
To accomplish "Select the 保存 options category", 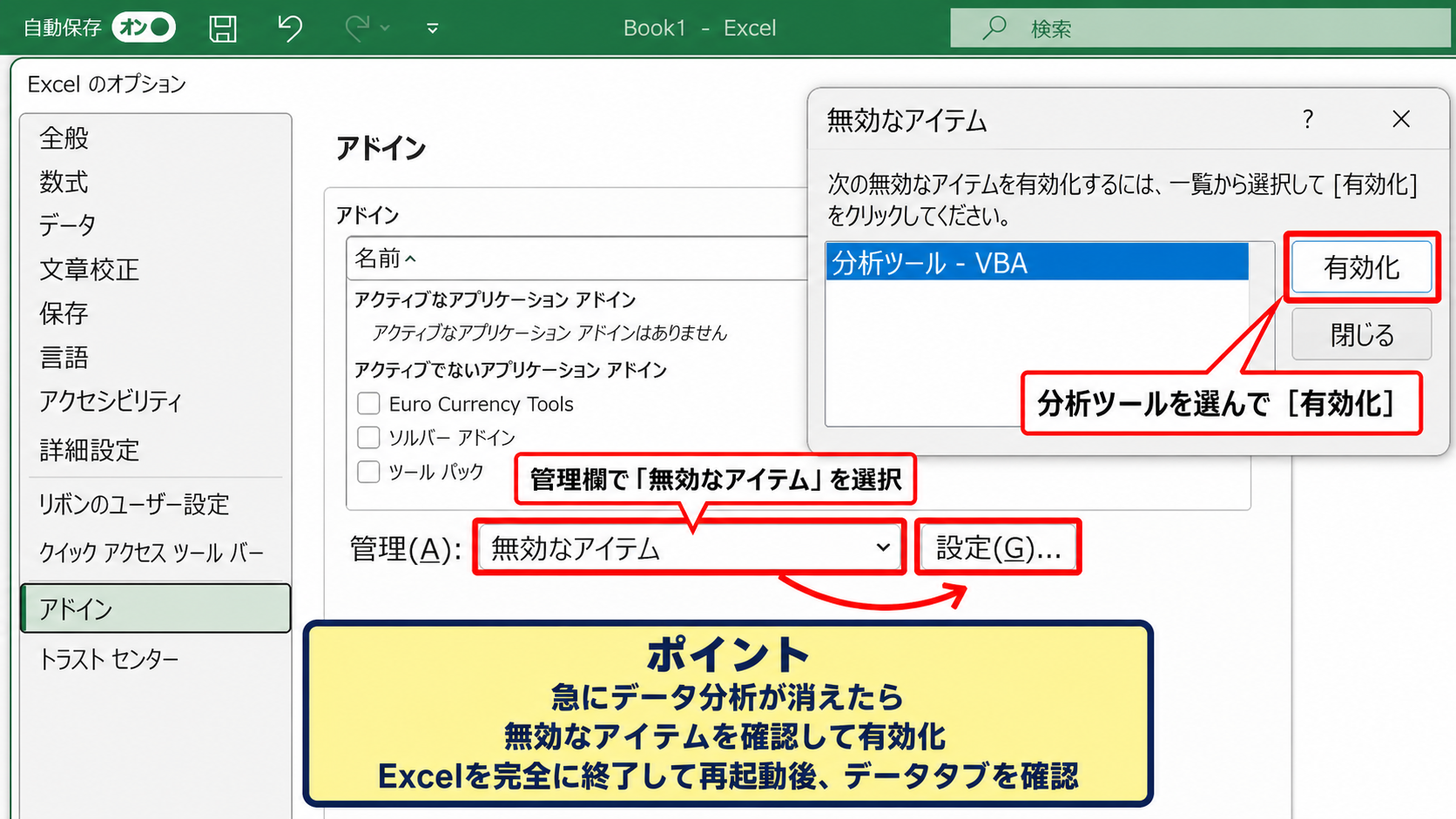I will click(64, 312).
